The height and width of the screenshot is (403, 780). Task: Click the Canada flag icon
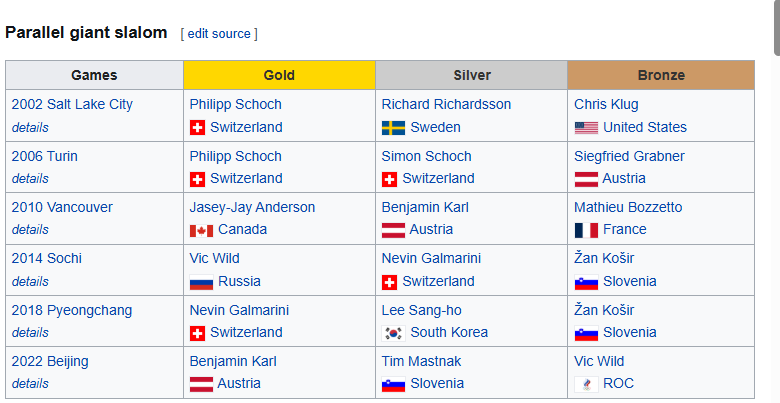[201, 230]
